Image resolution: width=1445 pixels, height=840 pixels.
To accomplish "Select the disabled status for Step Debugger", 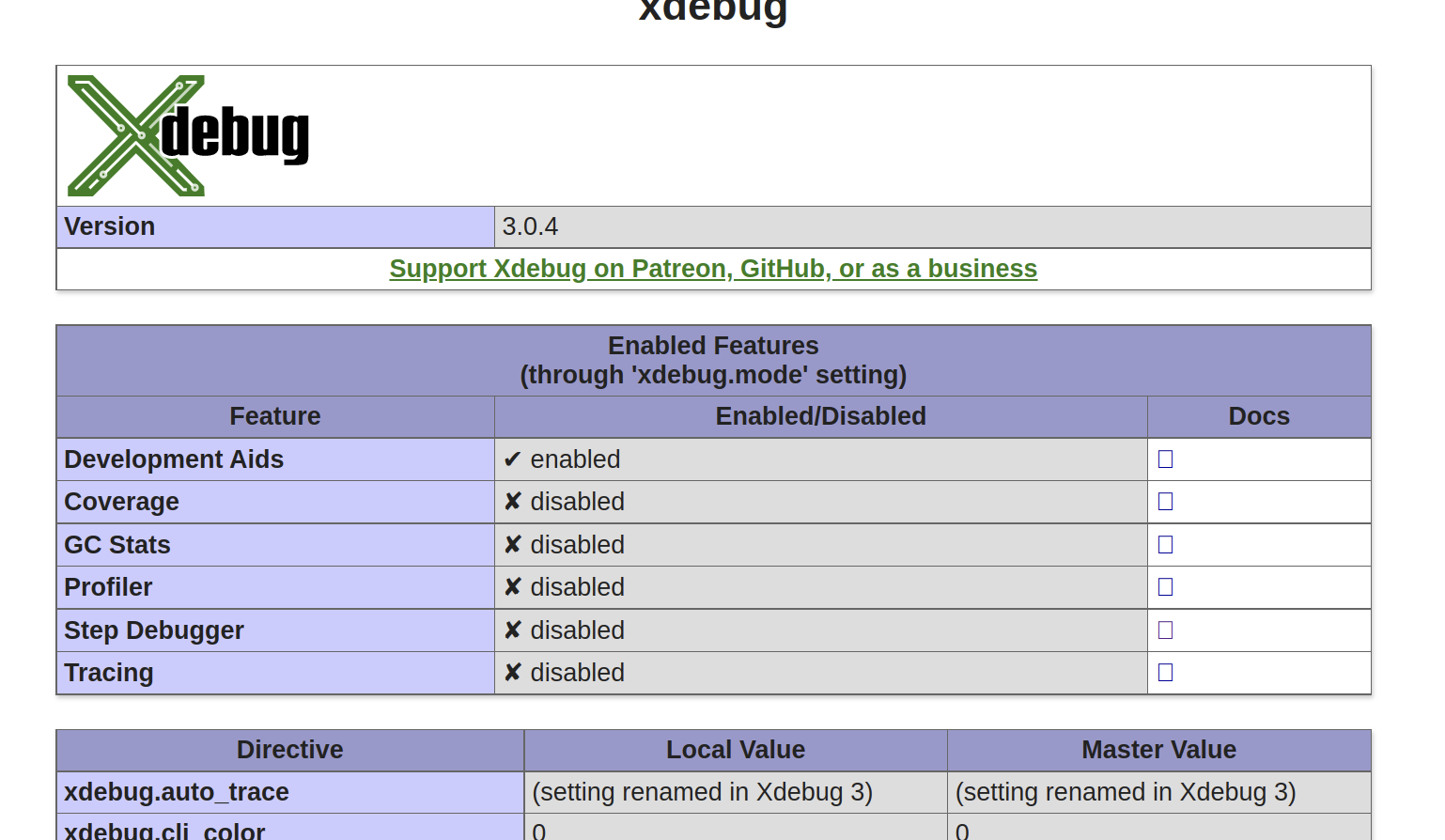I will coord(564,630).
